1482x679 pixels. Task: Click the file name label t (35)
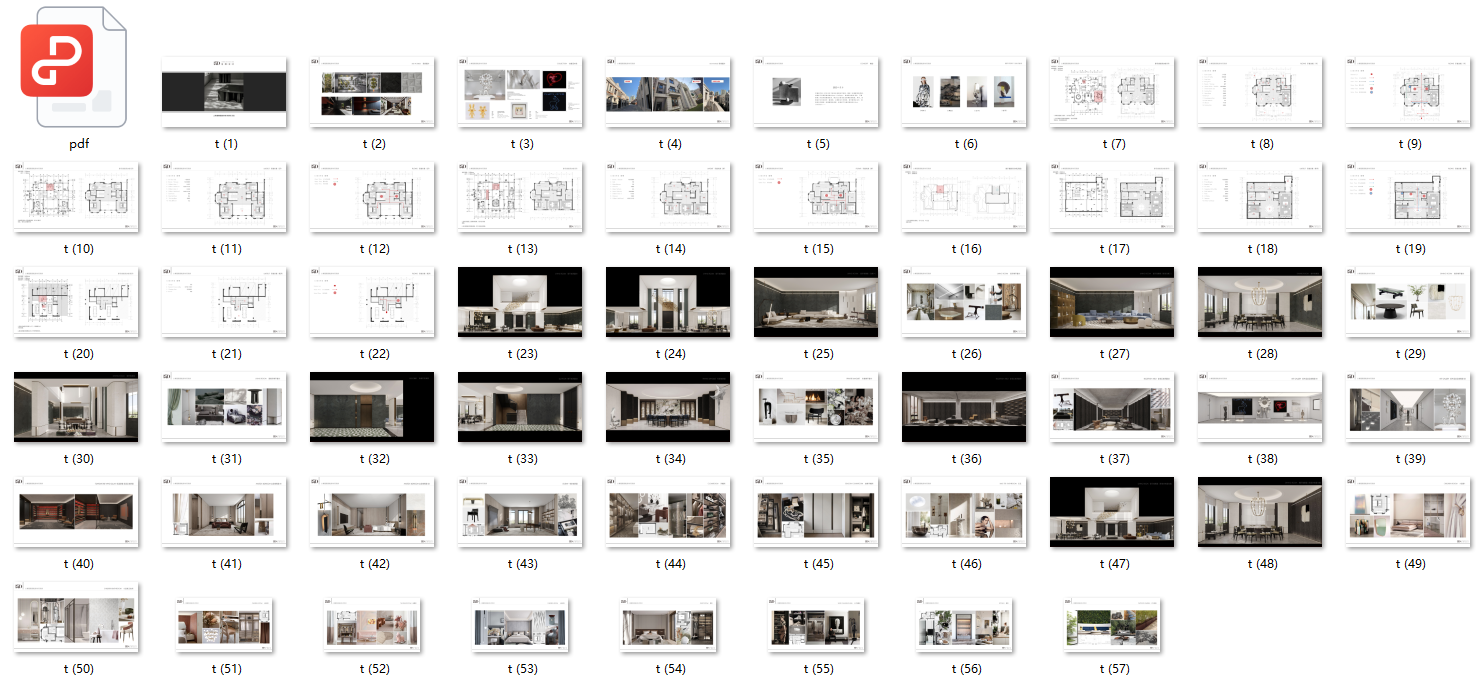click(817, 459)
